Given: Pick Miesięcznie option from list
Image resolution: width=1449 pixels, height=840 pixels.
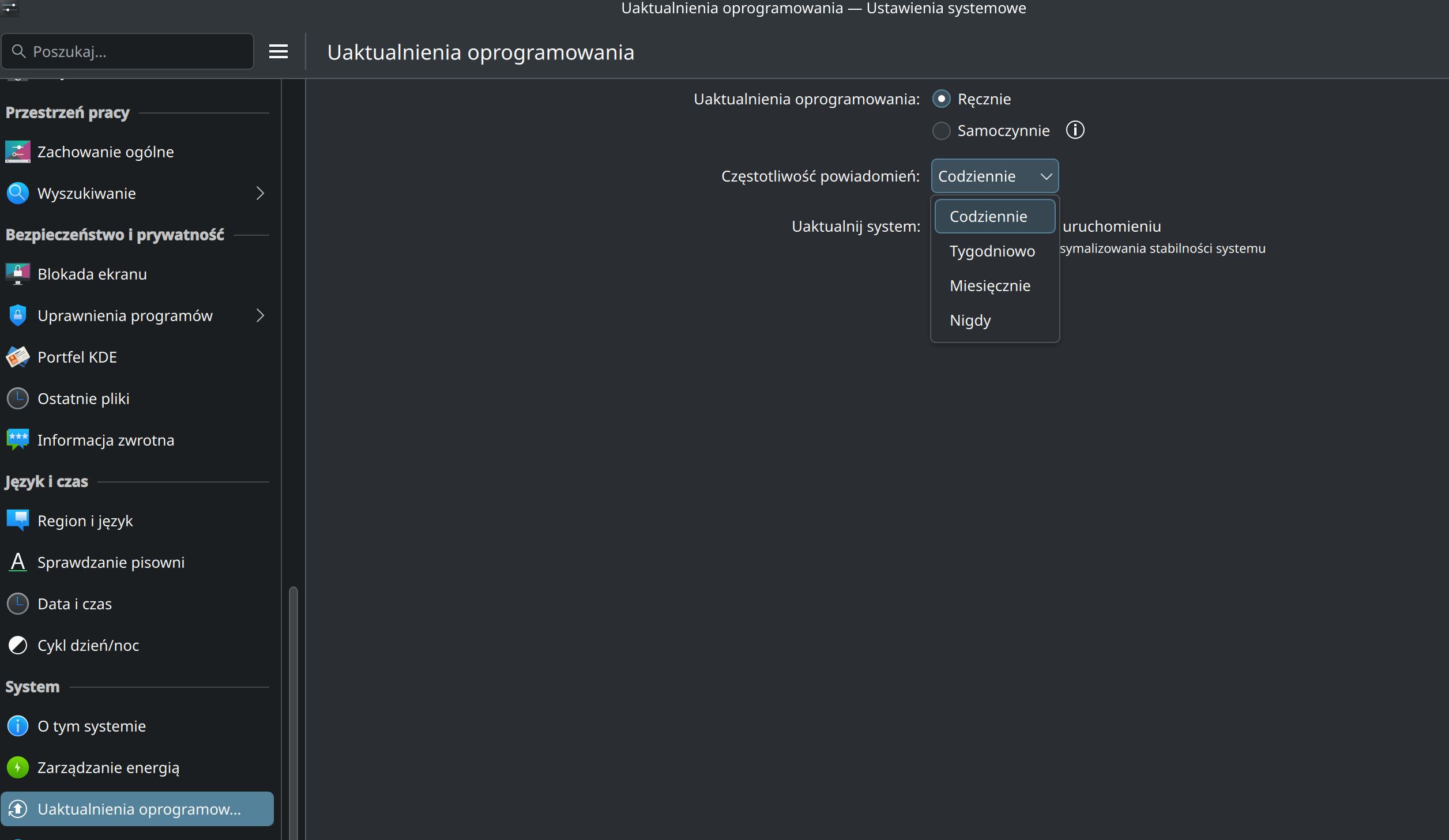Looking at the screenshot, I should click(989, 286).
